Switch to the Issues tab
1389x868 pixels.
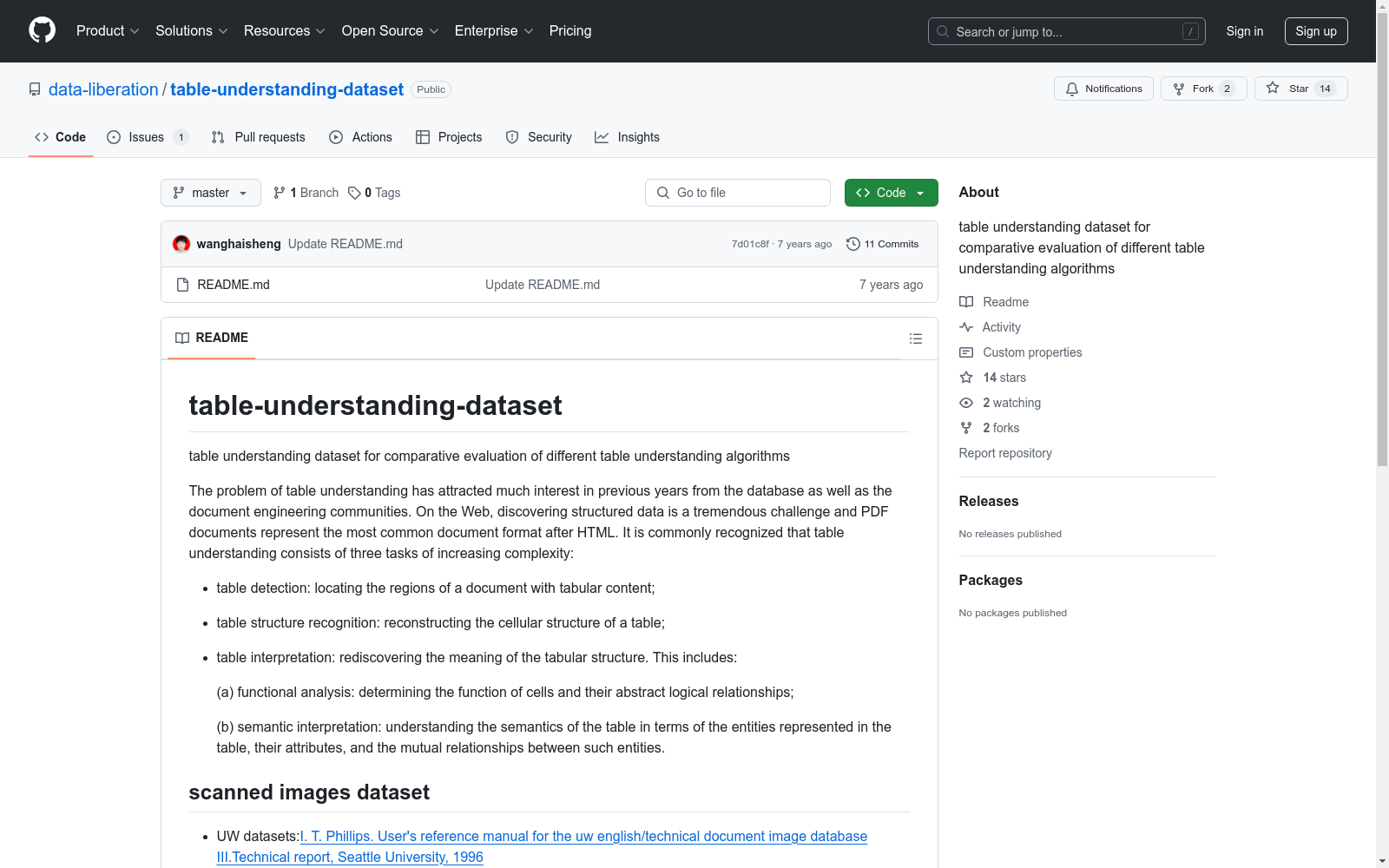click(x=148, y=137)
